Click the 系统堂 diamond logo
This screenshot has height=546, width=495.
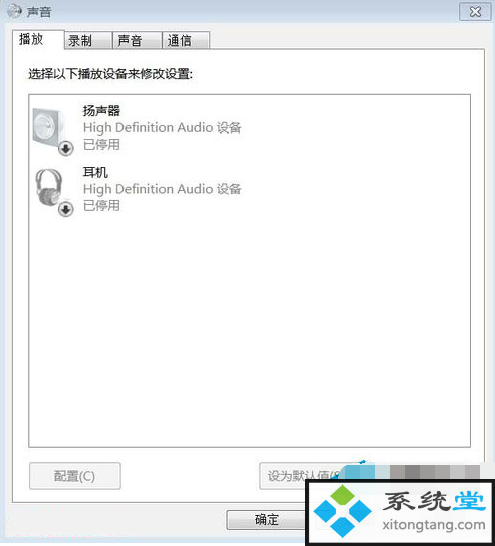343,510
